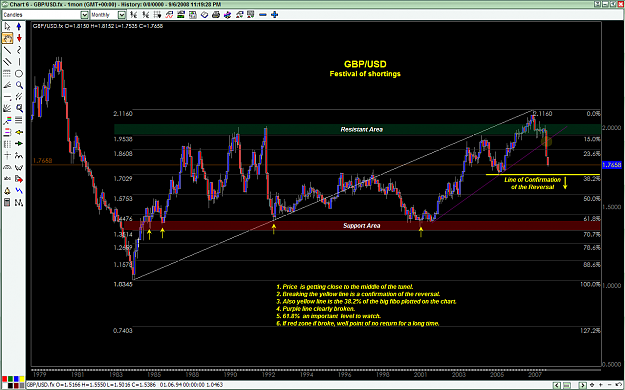The image size is (625, 390).
Task: Open the calculator tool
Action: pos(8,203)
